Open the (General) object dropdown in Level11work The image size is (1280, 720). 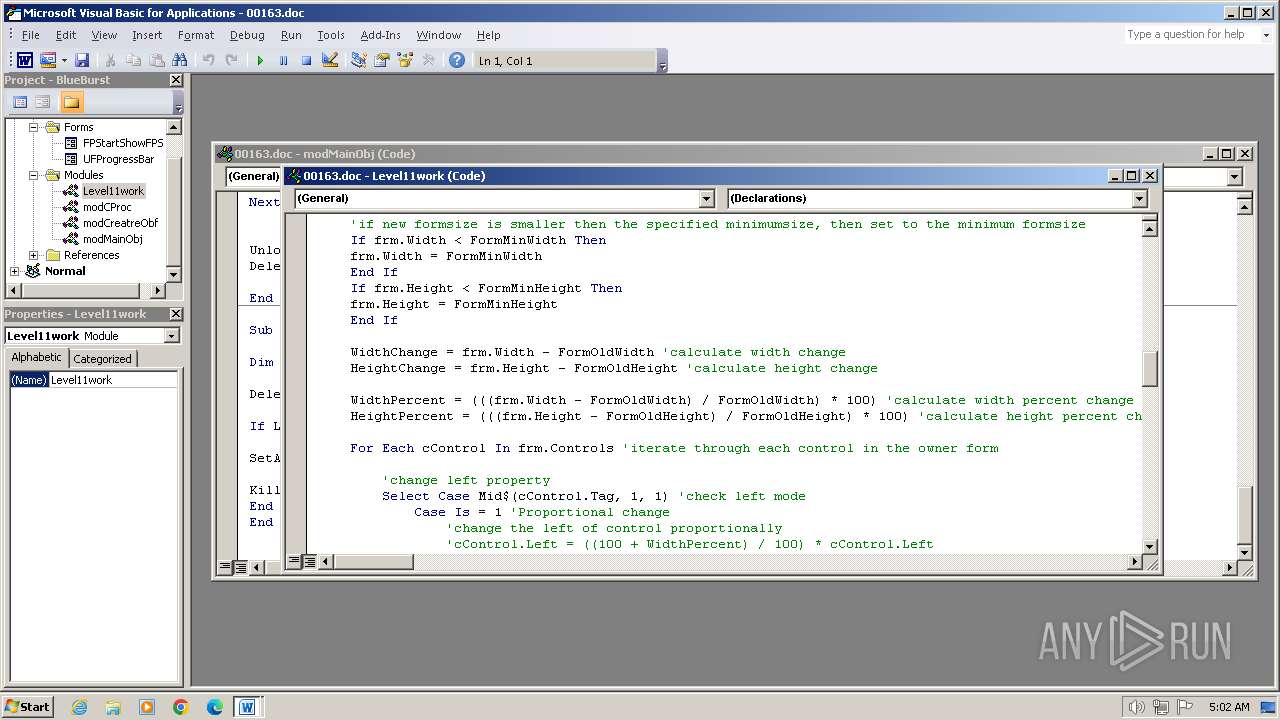click(x=706, y=199)
